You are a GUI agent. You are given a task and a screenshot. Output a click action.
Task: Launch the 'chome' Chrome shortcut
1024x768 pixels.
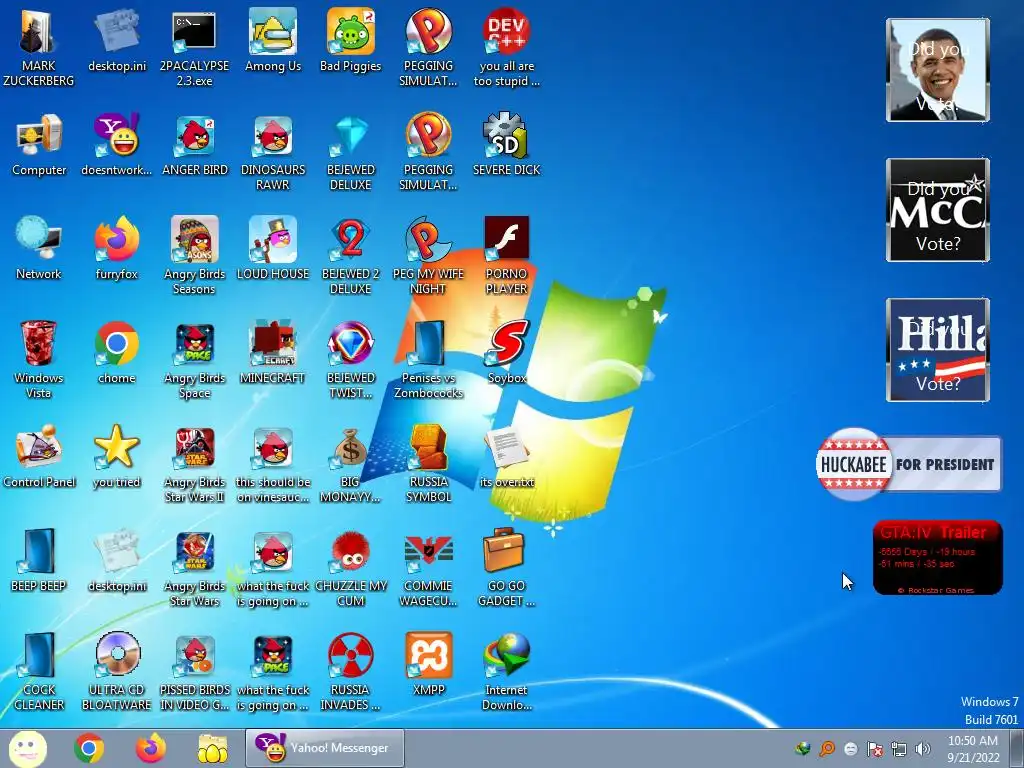pos(116,353)
